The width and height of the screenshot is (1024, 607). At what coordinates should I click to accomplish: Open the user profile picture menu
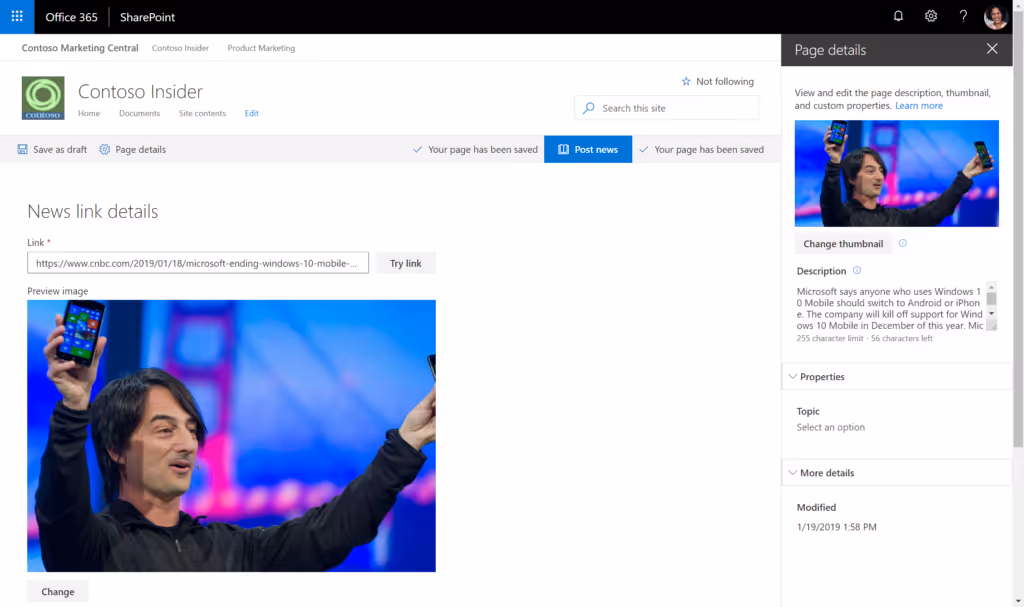pos(995,16)
